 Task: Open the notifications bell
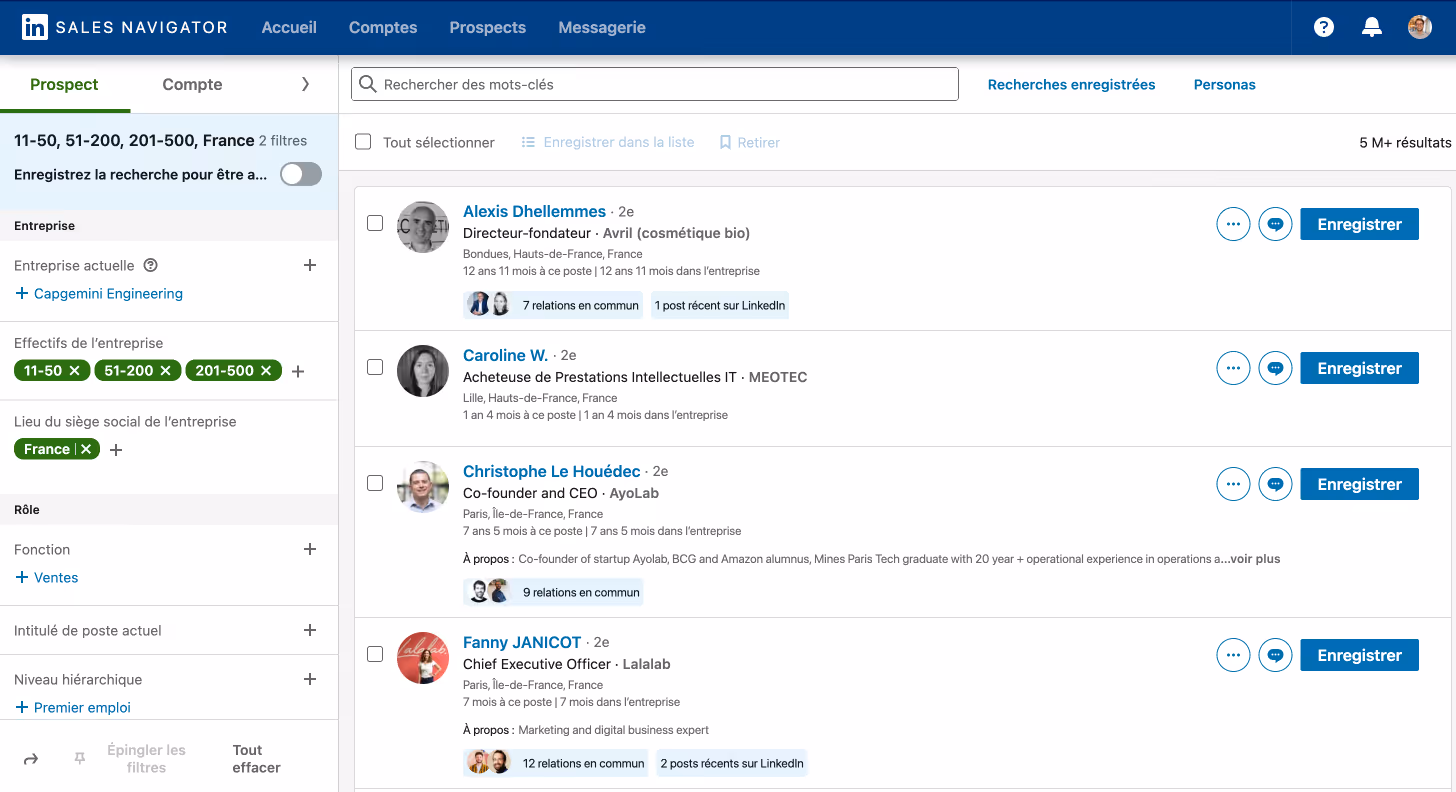coord(1372,27)
